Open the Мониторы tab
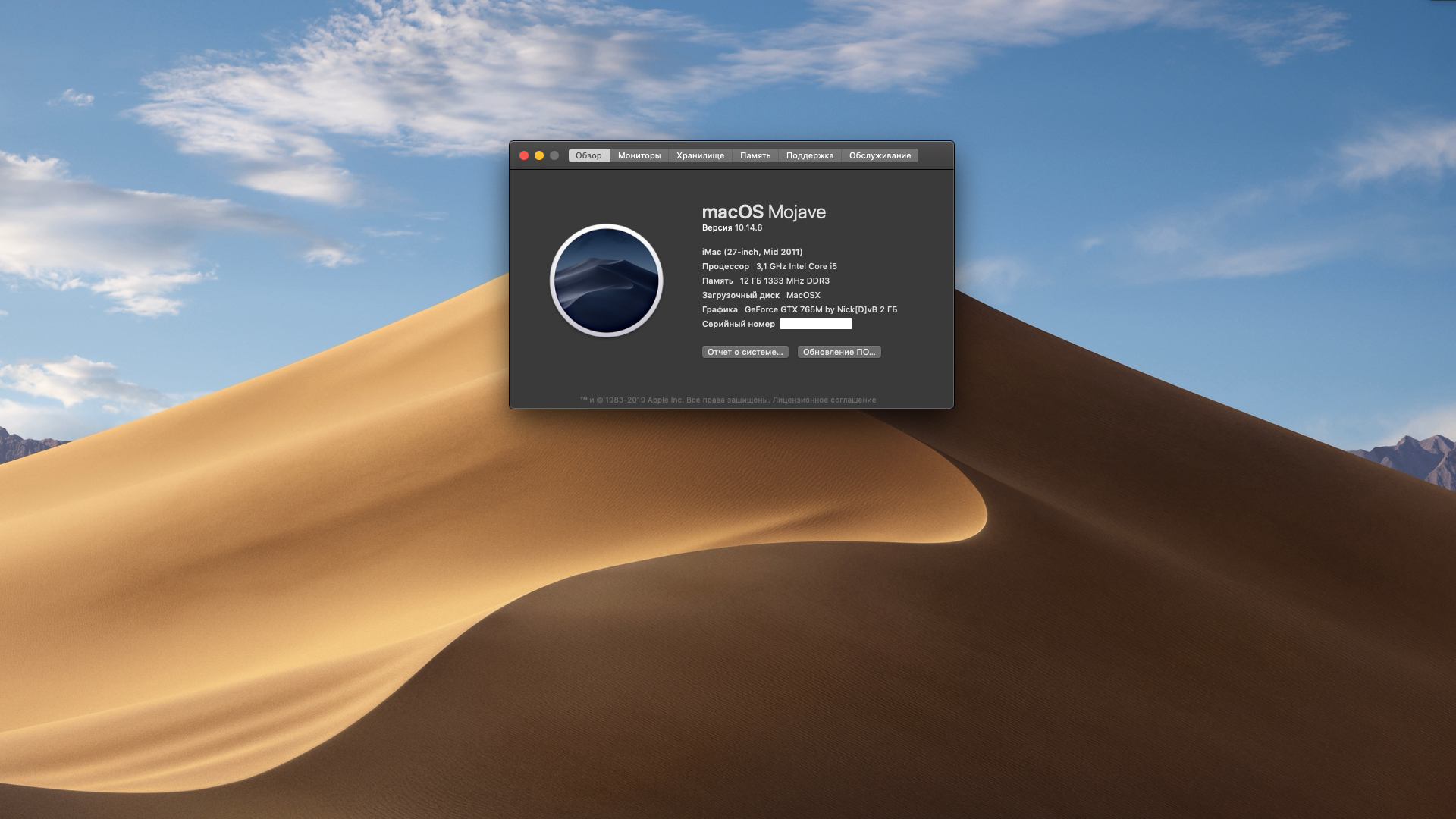 pyautogui.click(x=639, y=155)
